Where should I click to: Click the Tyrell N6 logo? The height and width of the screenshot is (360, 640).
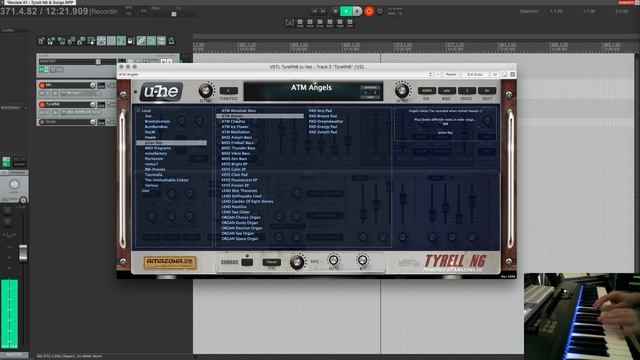coord(455,261)
